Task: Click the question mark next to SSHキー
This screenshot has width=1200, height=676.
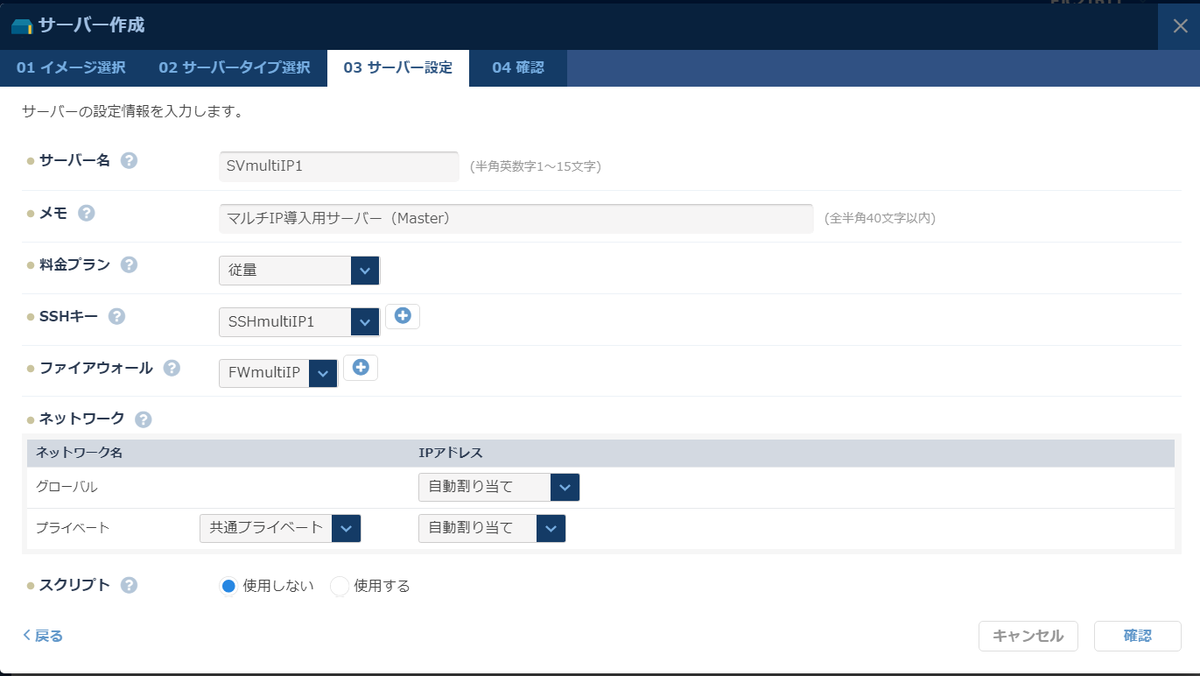Action: (x=117, y=316)
